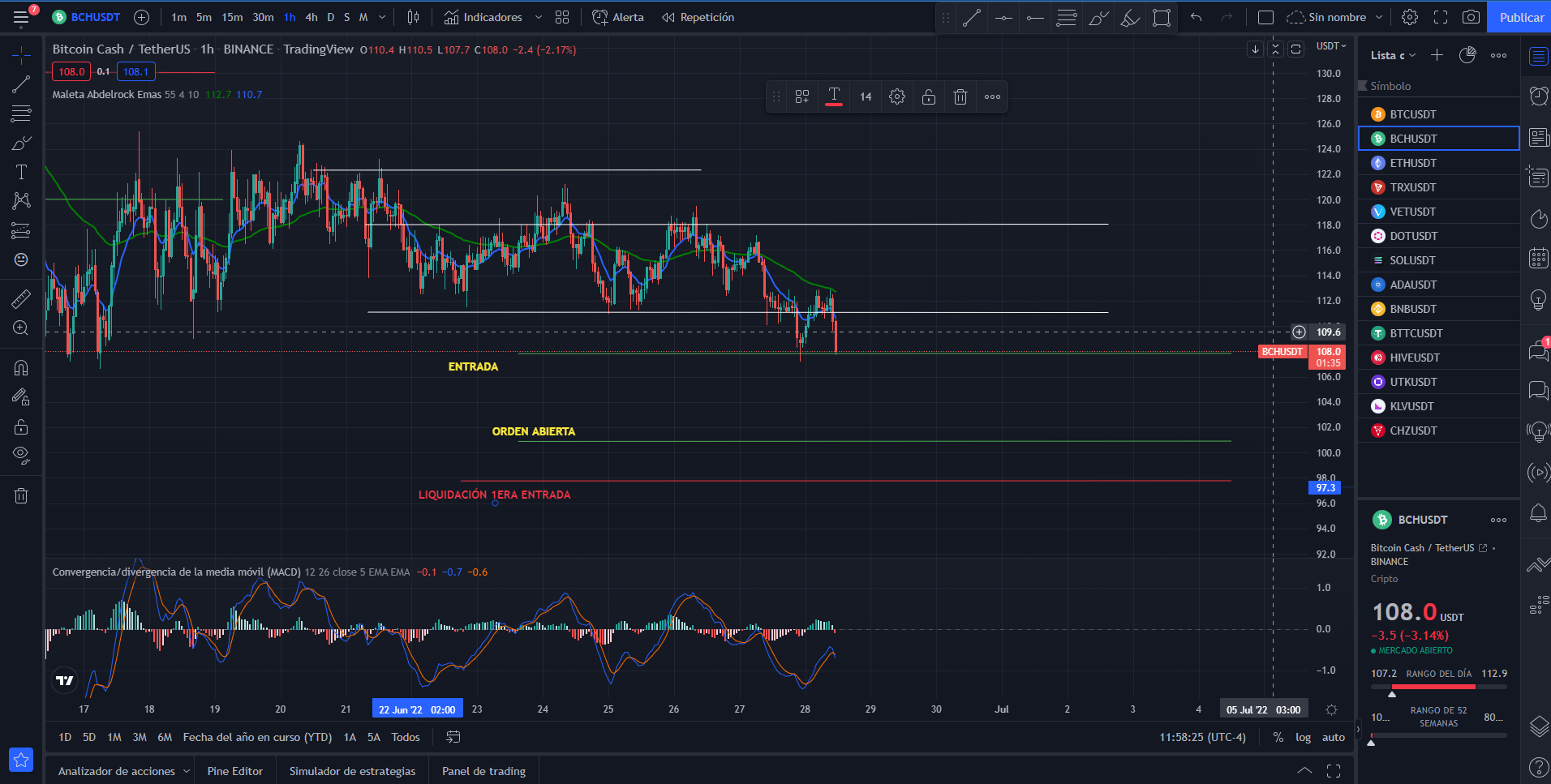Open the Panel de trading tab
This screenshot has height=784, width=1551.
point(483,771)
